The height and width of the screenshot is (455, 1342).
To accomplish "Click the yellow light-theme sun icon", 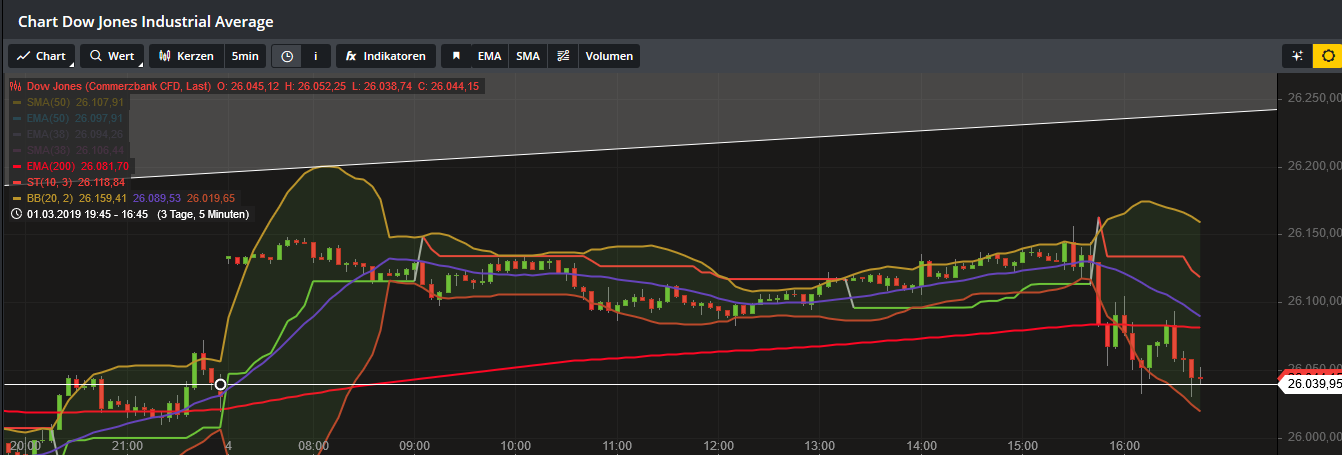I will point(1327,56).
